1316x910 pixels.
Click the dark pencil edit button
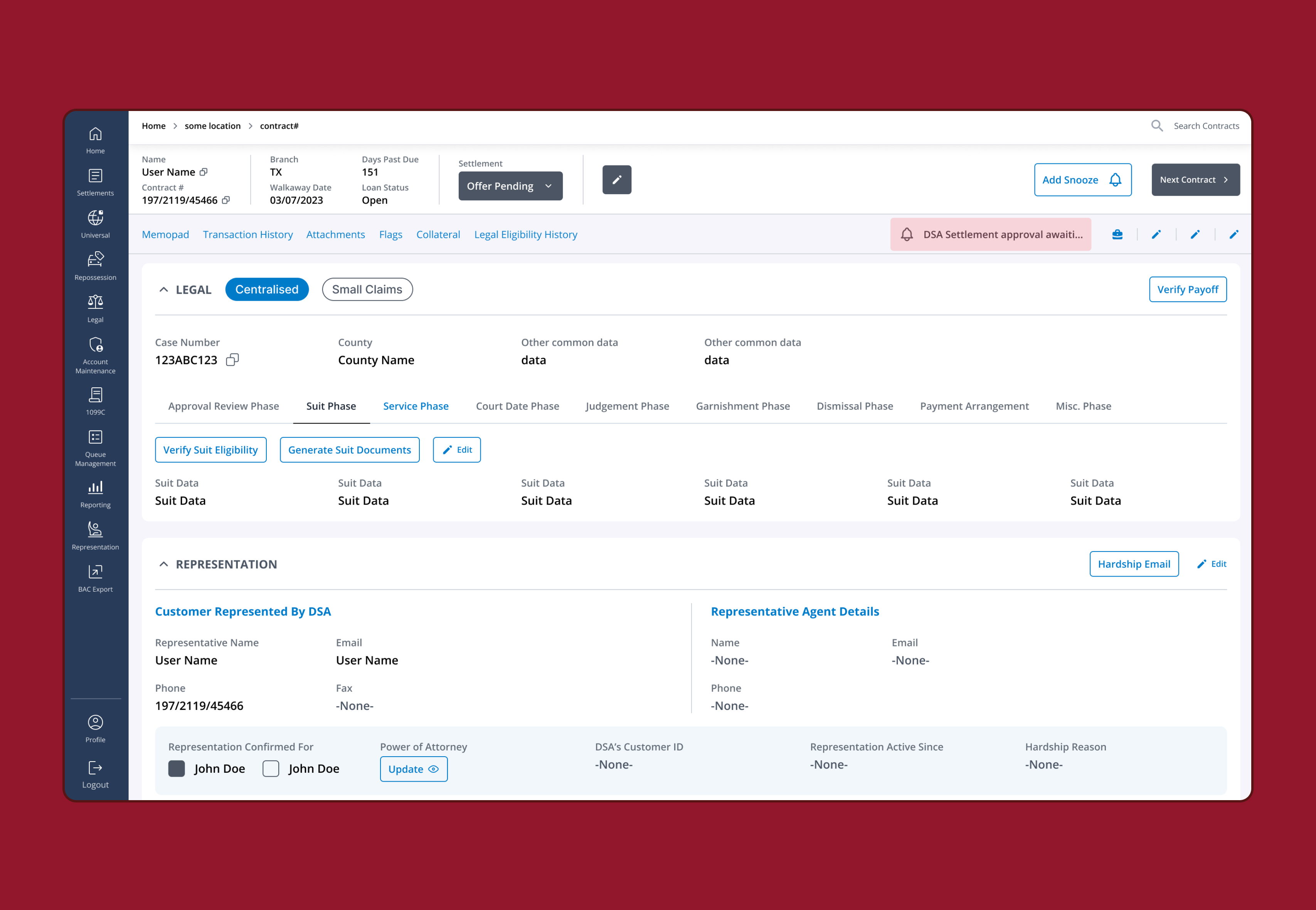point(616,180)
